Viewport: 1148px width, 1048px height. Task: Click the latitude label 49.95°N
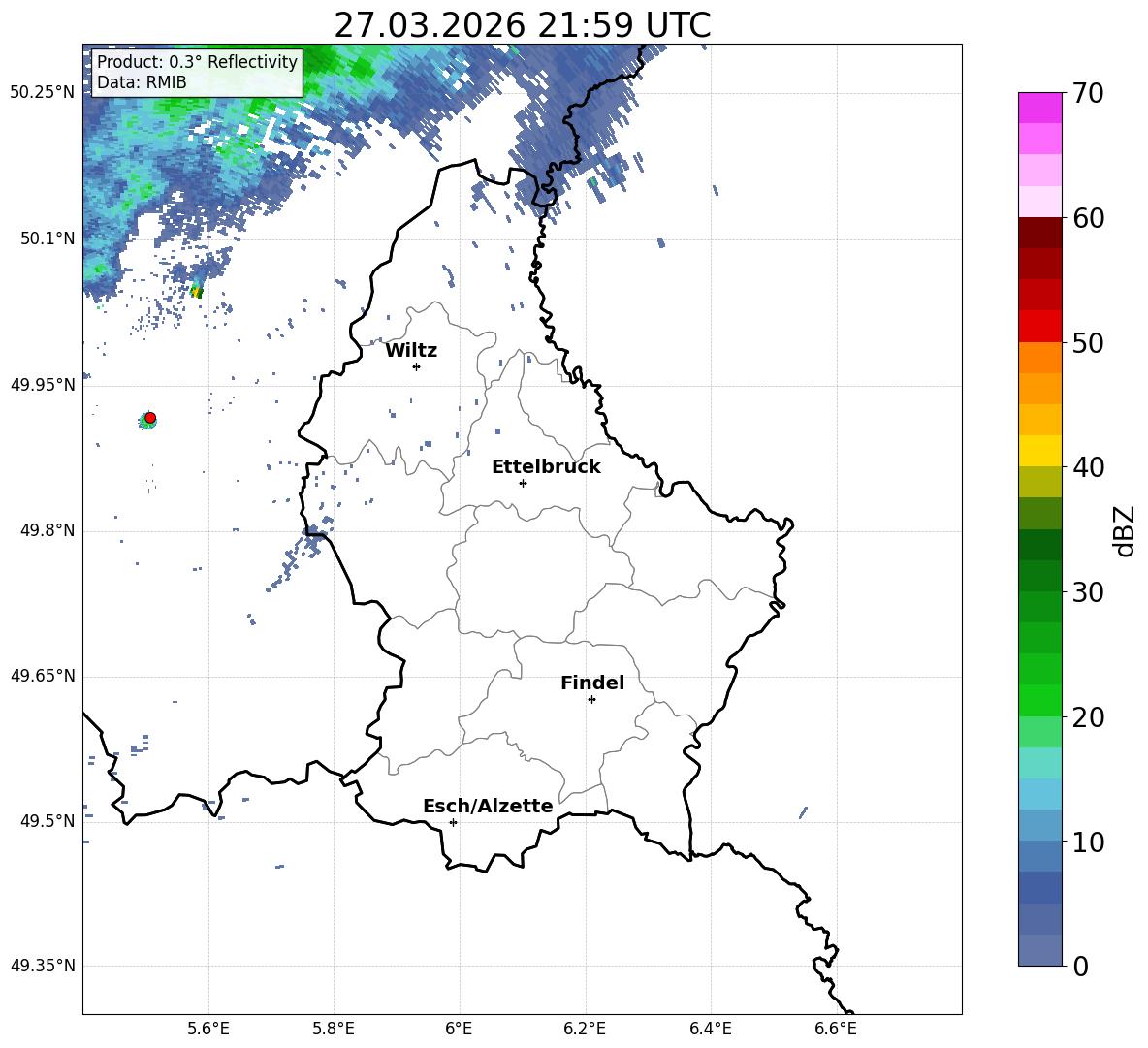click(43, 385)
